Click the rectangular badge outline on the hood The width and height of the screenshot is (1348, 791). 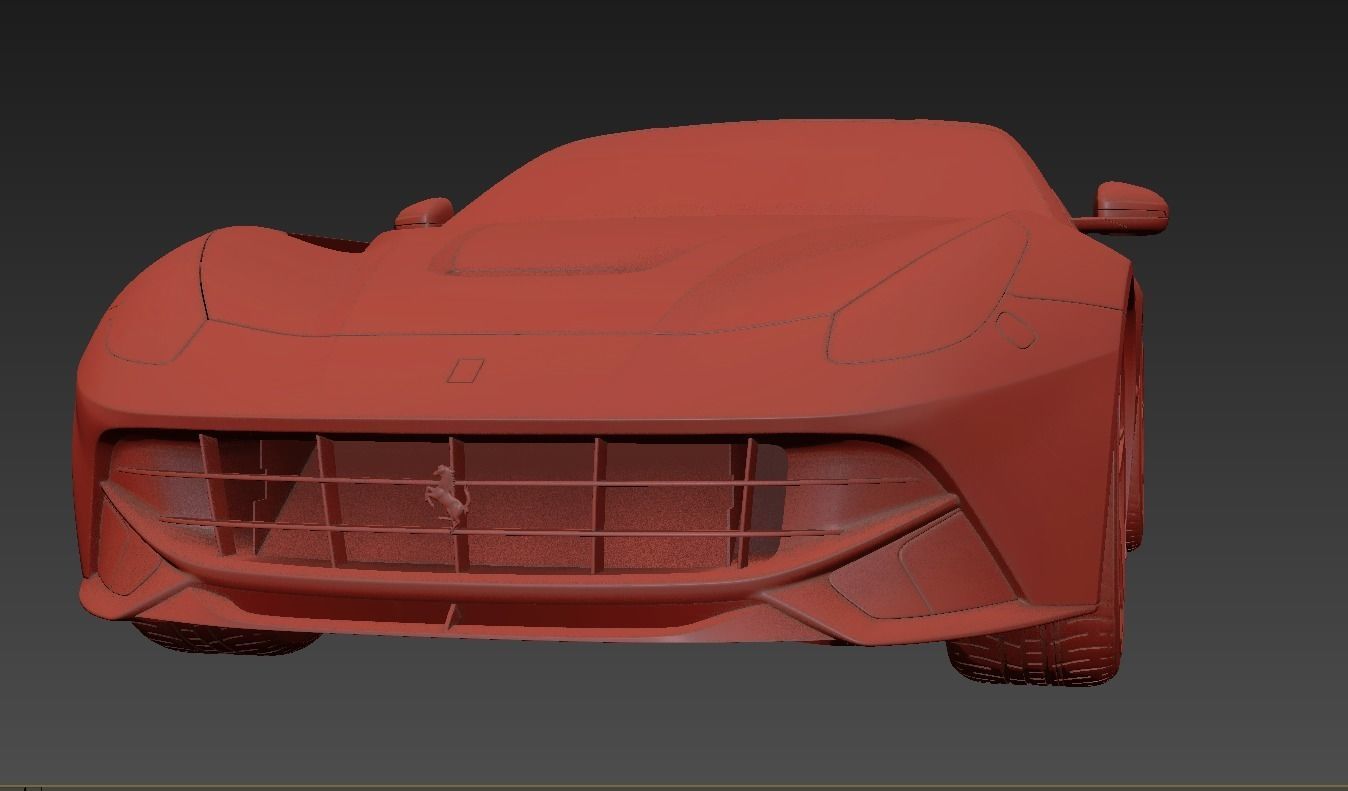[464, 370]
